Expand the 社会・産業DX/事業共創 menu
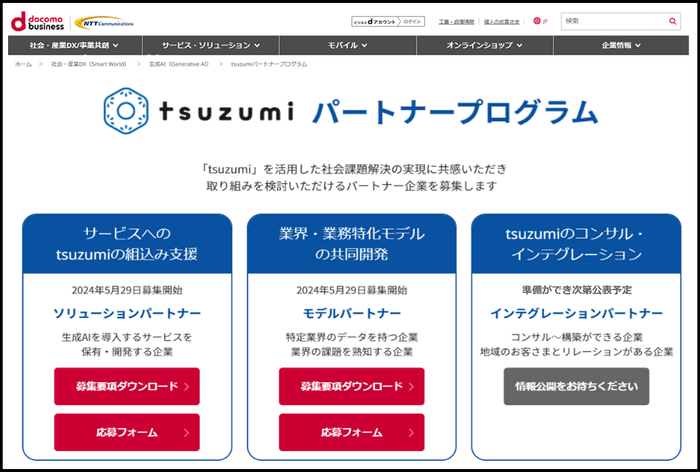This screenshot has height=472, width=700. point(75,45)
